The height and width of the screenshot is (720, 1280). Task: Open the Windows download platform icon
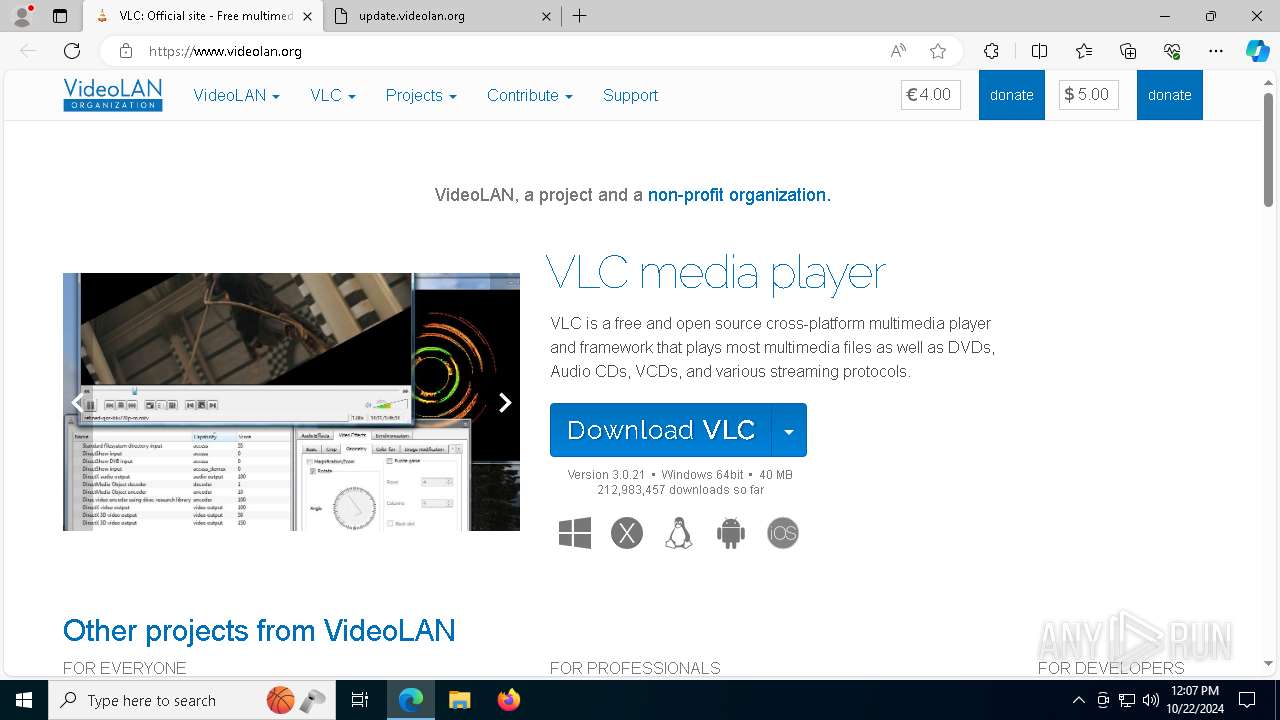[575, 533]
